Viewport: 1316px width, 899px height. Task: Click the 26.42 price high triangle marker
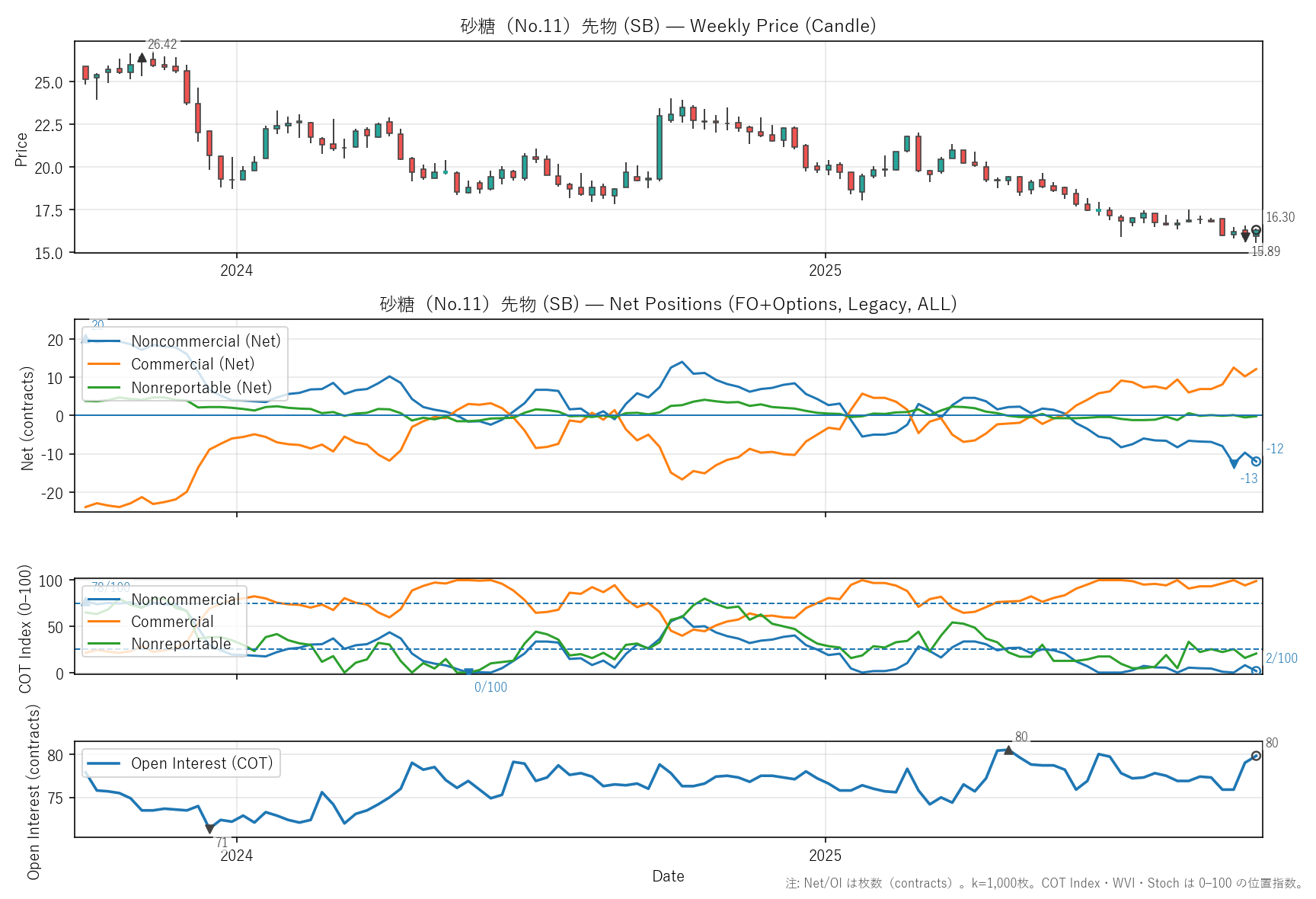pos(142,58)
